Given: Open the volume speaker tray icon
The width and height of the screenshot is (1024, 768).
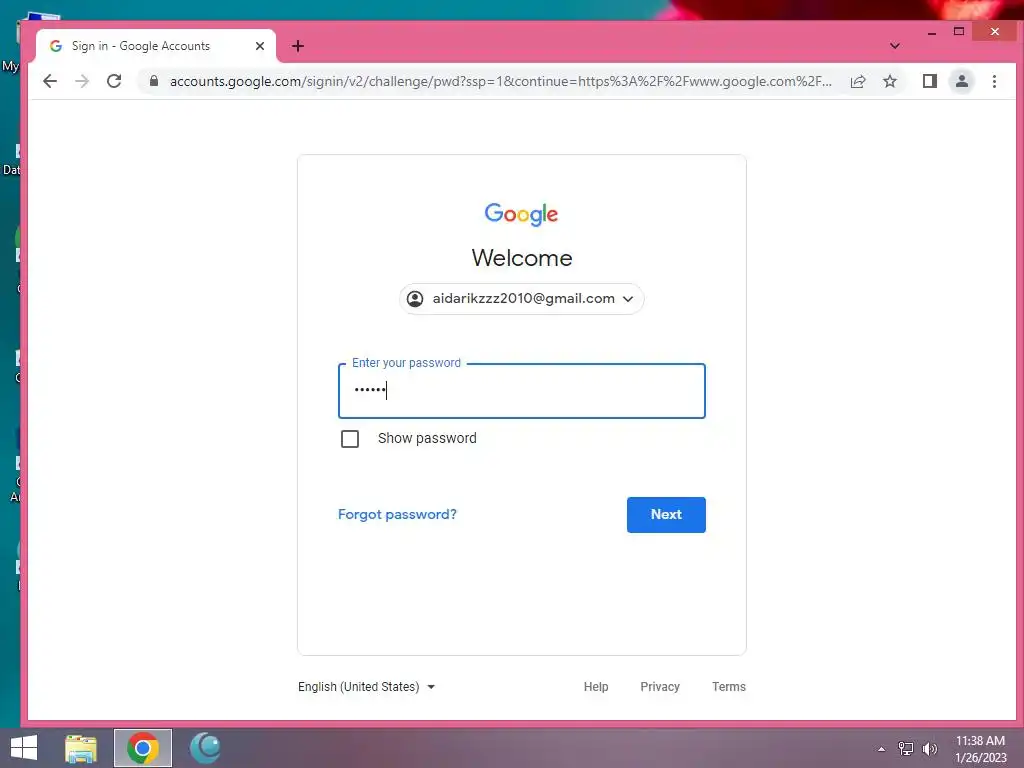Looking at the screenshot, I should [x=929, y=749].
